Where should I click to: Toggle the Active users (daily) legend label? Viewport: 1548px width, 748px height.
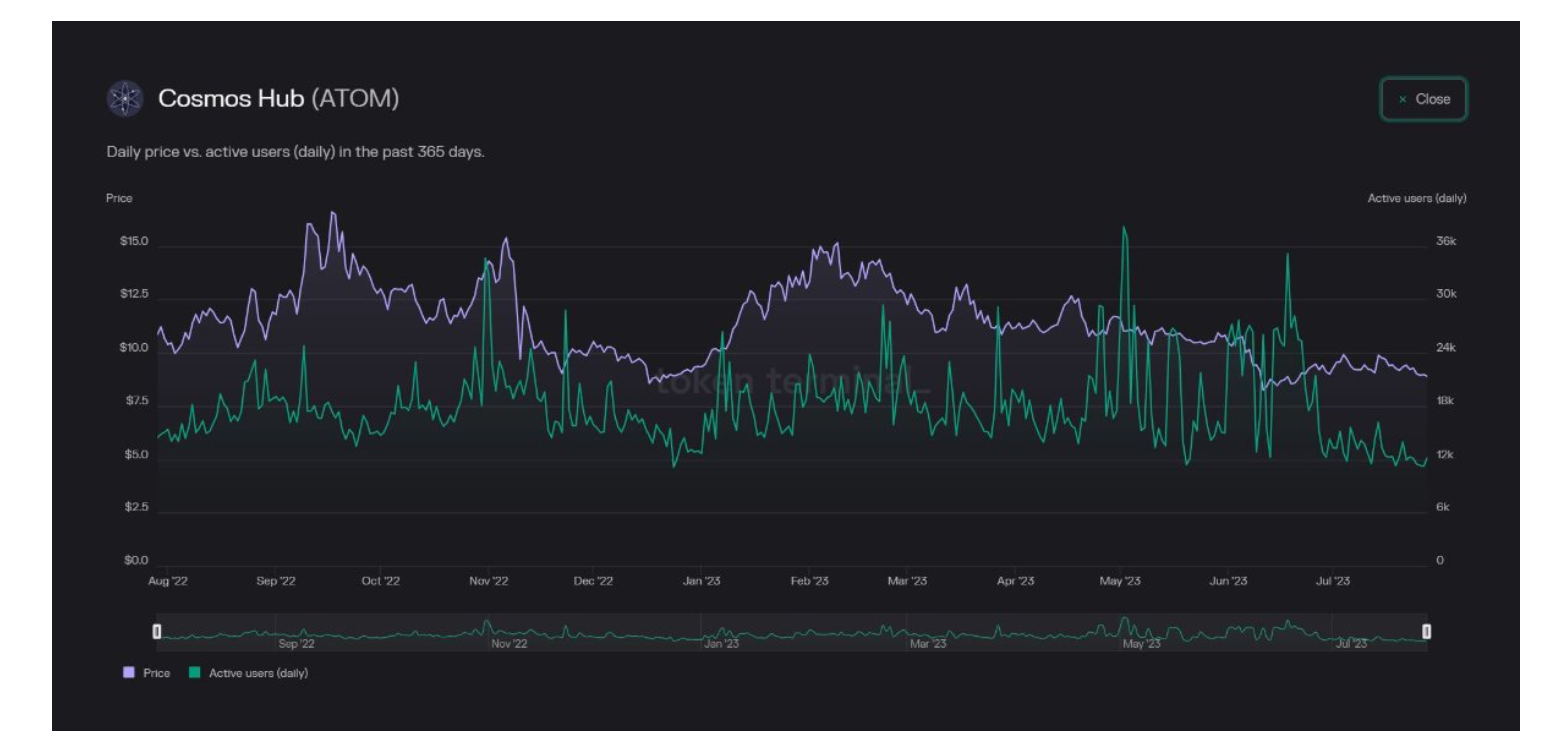258,673
